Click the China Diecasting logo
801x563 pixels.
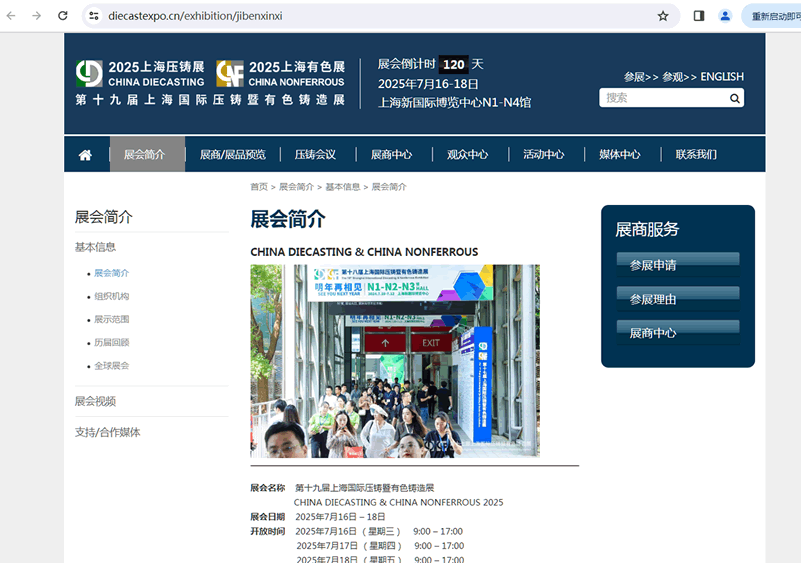point(140,74)
